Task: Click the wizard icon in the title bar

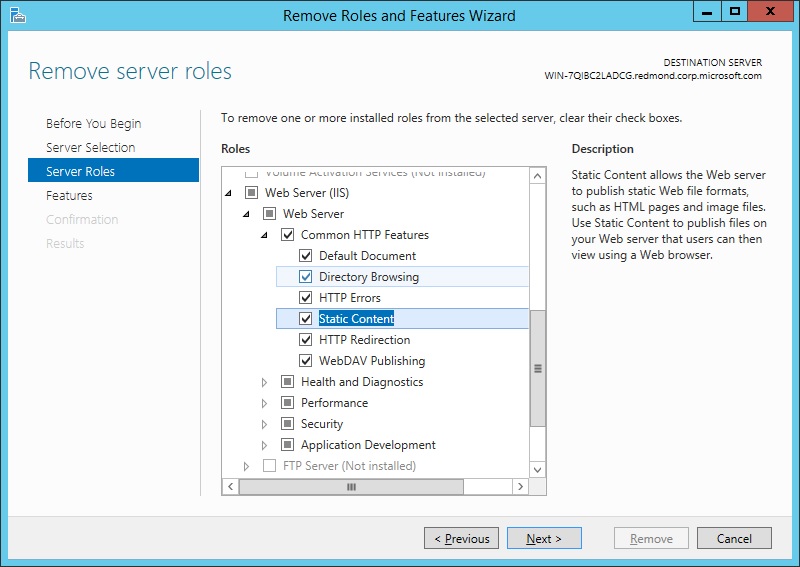Action: (x=17, y=15)
